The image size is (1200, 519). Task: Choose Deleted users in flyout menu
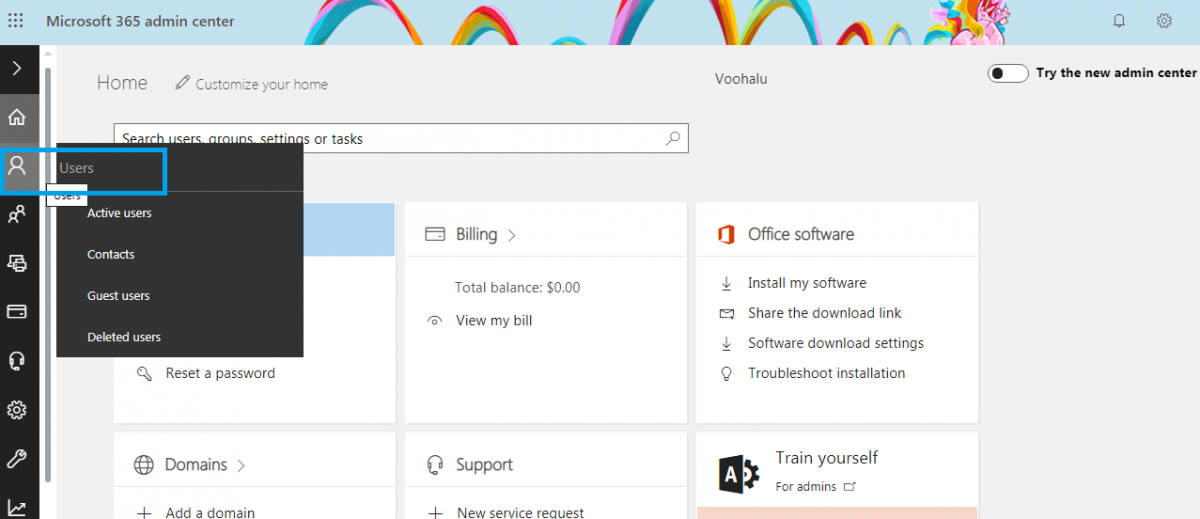point(123,337)
